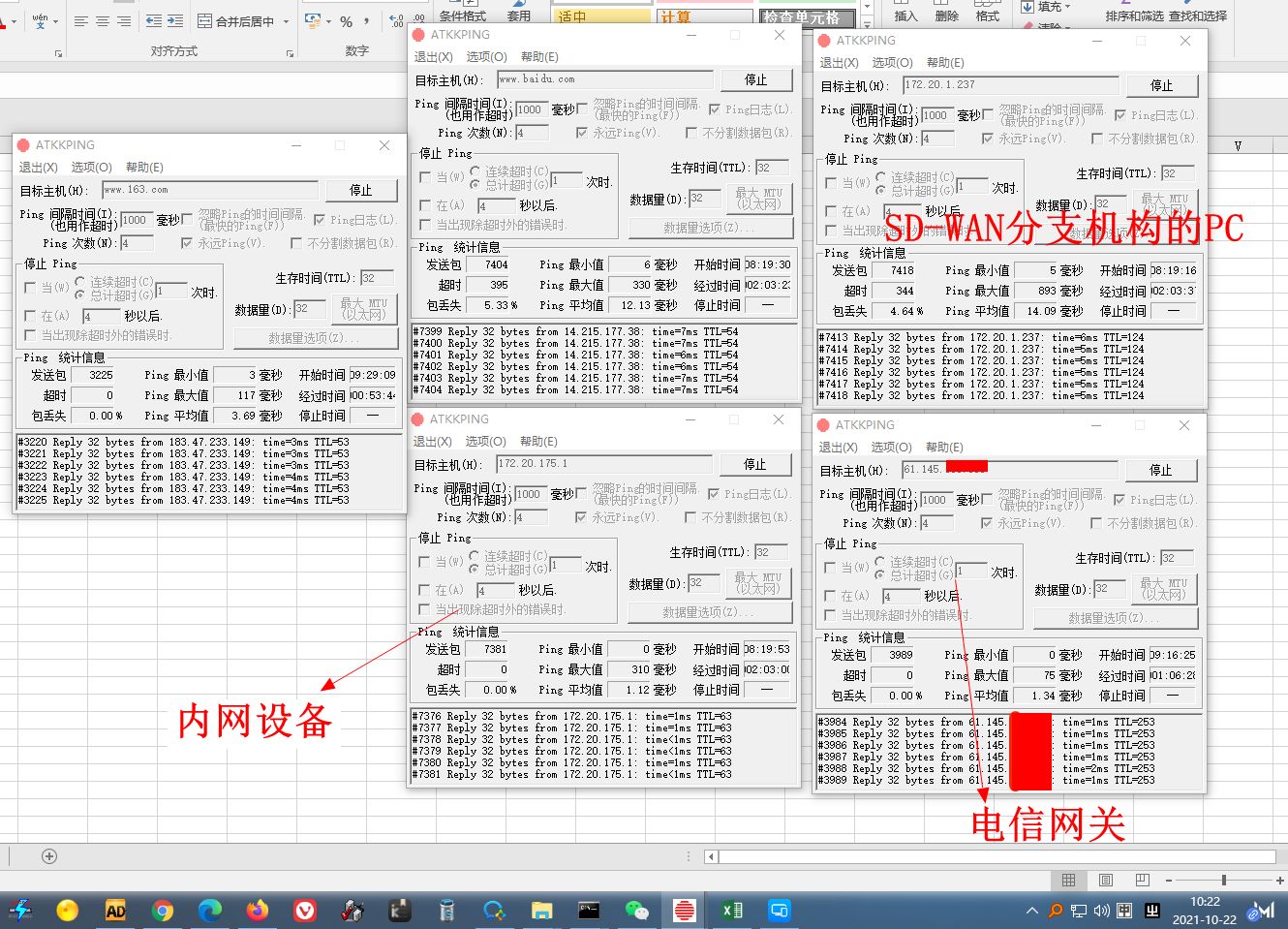Apply percent style with the % icon
The image size is (1288, 929).
coord(346,21)
